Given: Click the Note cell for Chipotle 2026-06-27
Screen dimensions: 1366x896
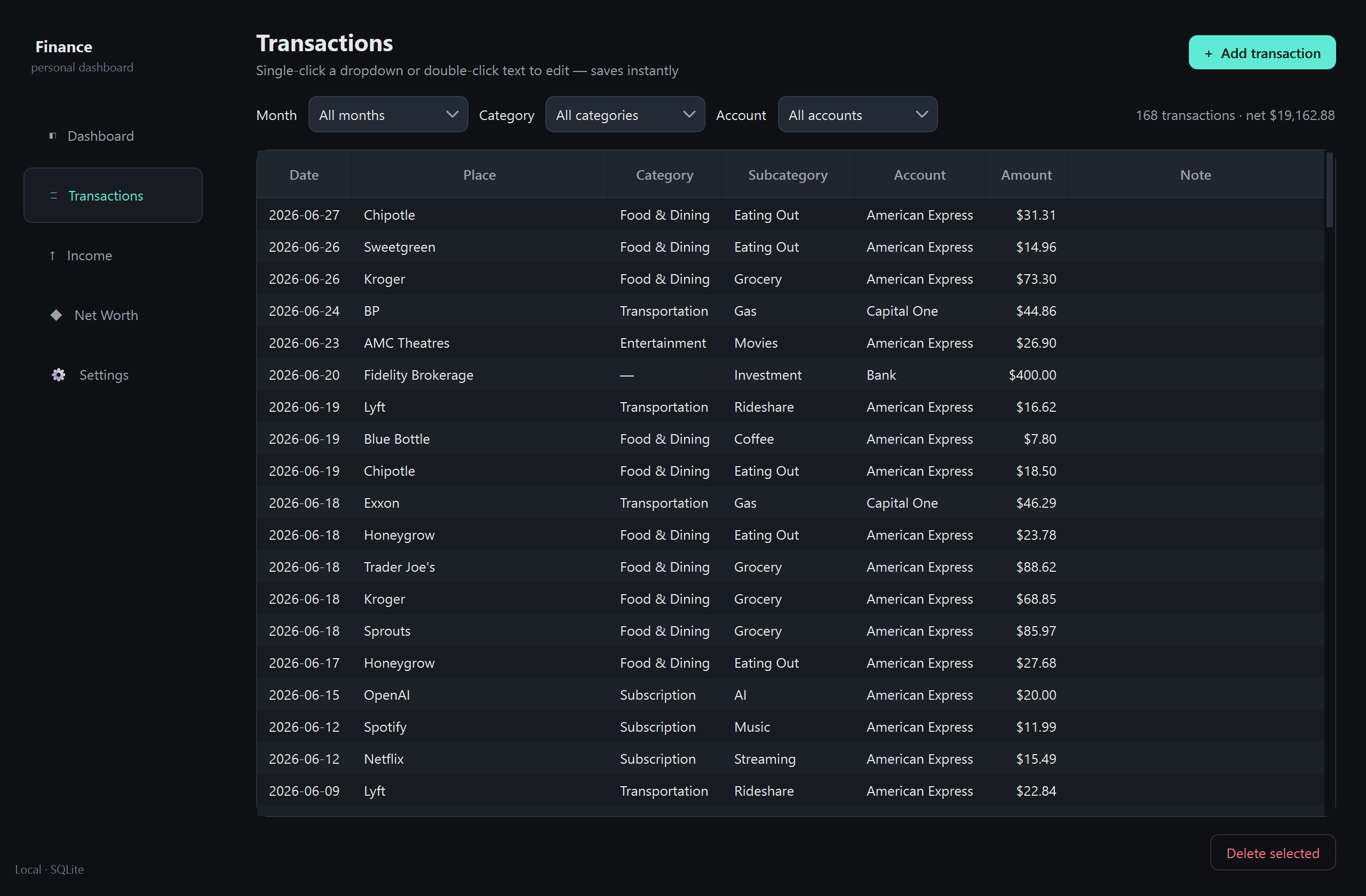Looking at the screenshot, I should coord(1196,215).
